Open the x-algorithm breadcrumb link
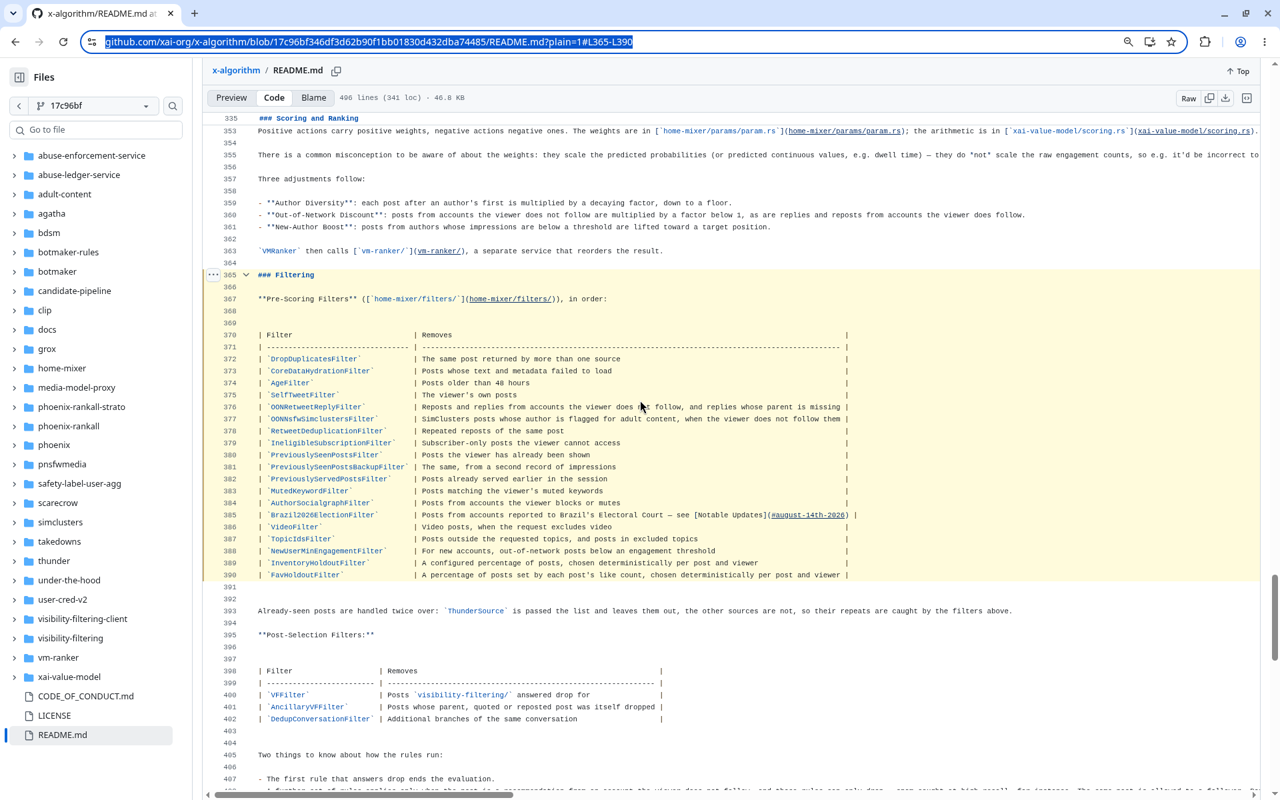The image size is (1280, 800). (236, 71)
